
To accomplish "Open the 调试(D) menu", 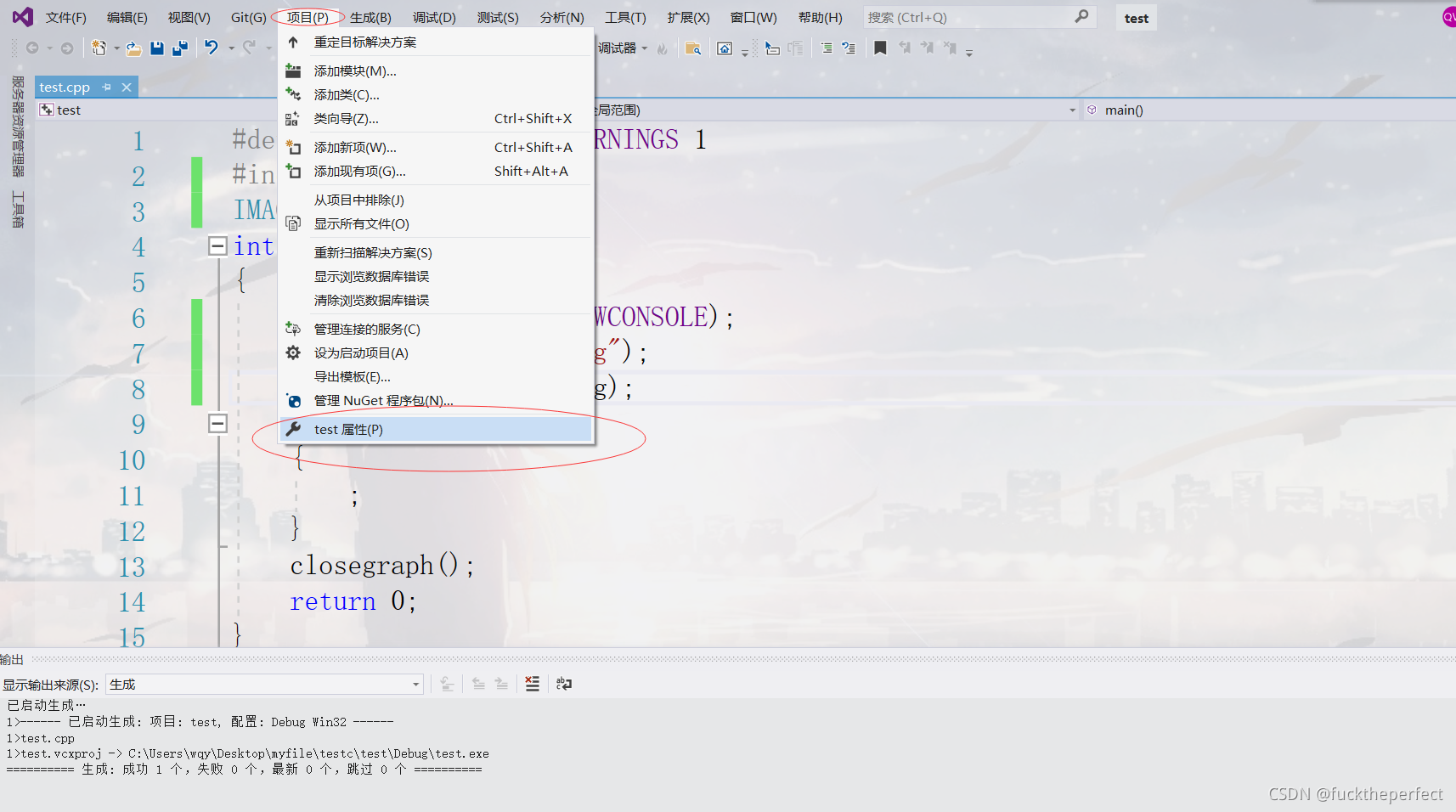I will pos(434,18).
